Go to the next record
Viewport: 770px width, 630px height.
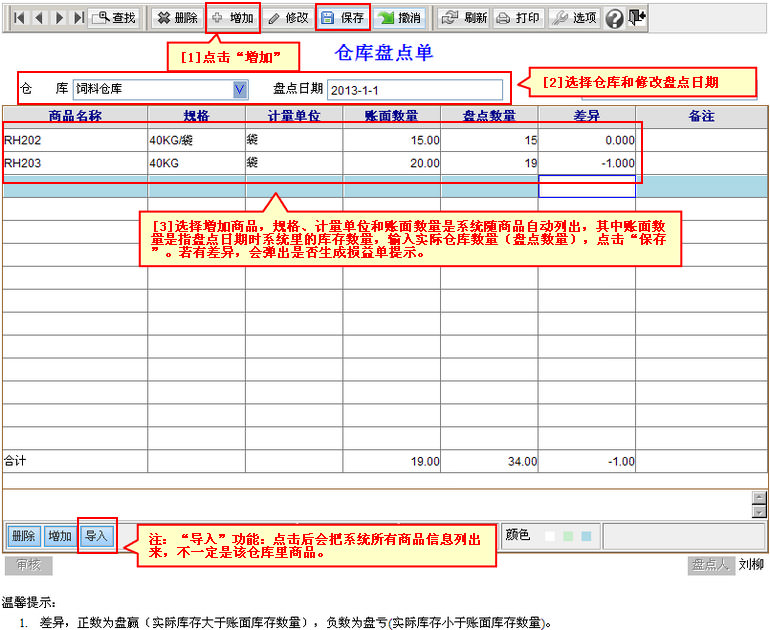59,18
